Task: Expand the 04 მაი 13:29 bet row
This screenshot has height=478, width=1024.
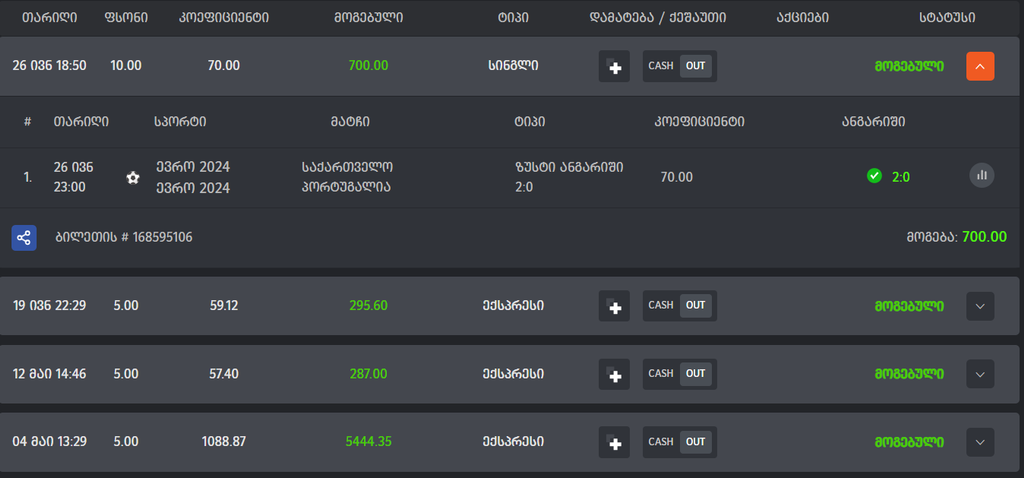Action: click(980, 442)
